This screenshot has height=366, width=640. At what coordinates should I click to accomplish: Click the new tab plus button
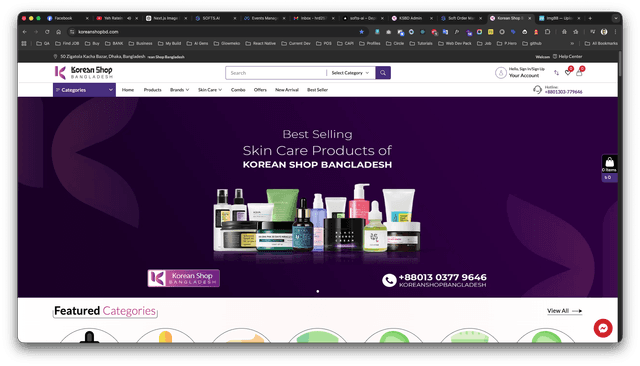(590, 18)
